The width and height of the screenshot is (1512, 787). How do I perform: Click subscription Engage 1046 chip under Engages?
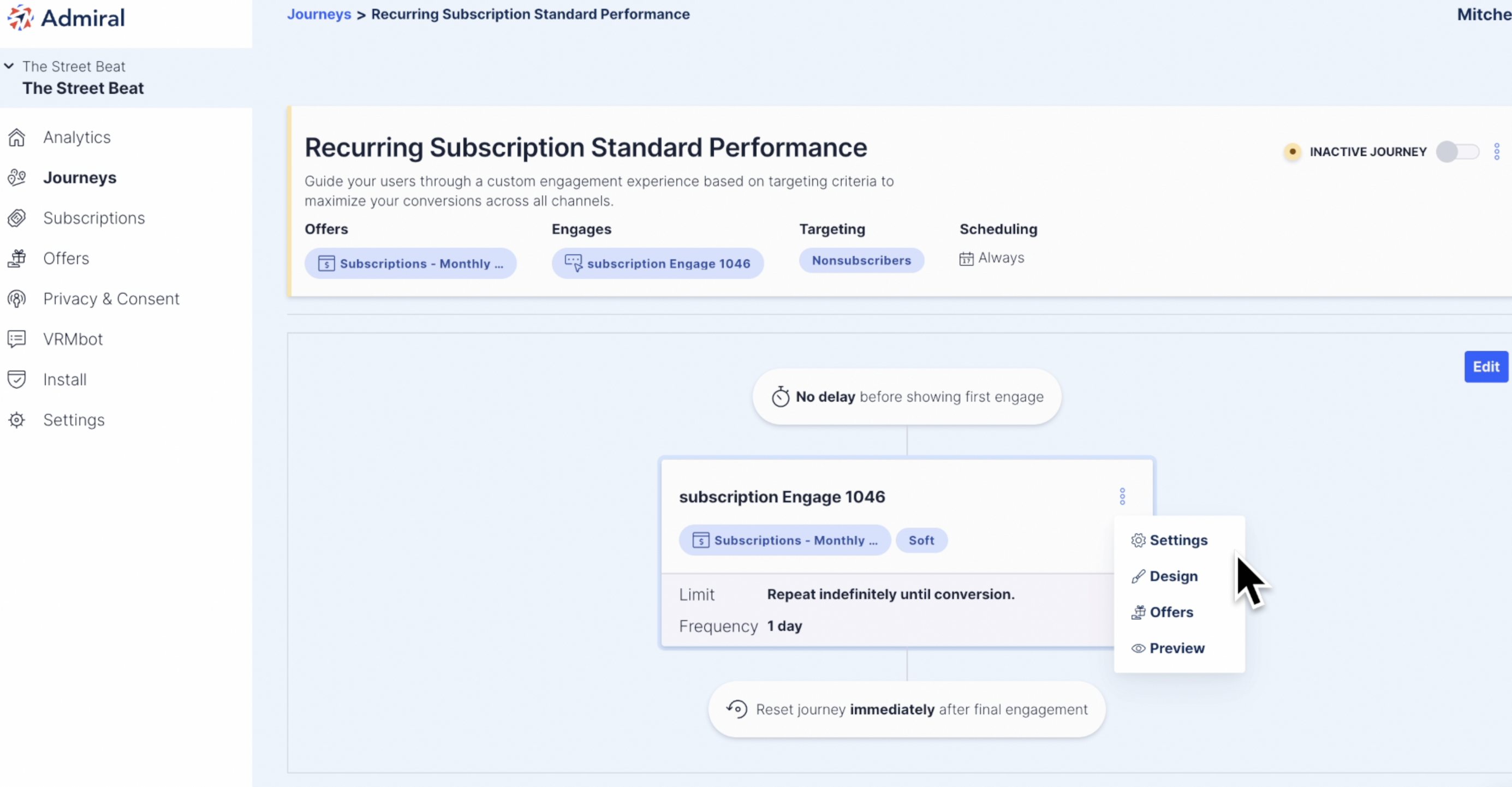[657, 264]
